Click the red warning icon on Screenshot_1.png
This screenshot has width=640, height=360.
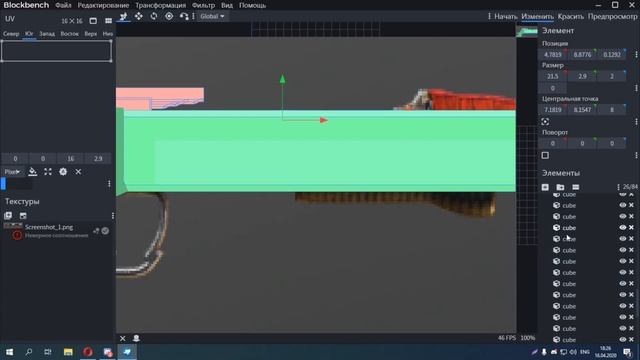pos(17,235)
